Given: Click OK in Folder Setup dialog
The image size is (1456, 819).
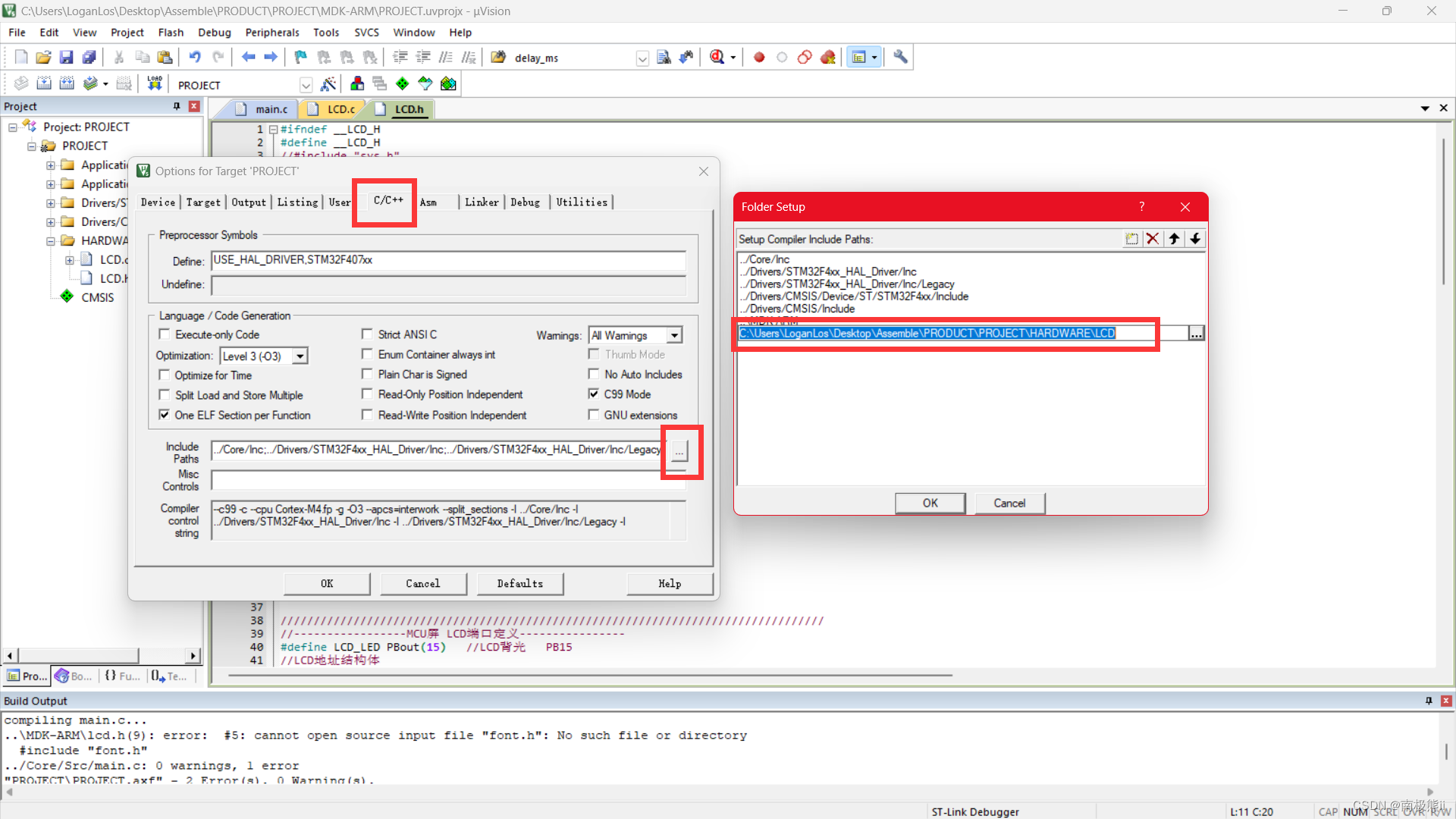Looking at the screenshot, I should point(930,504).
